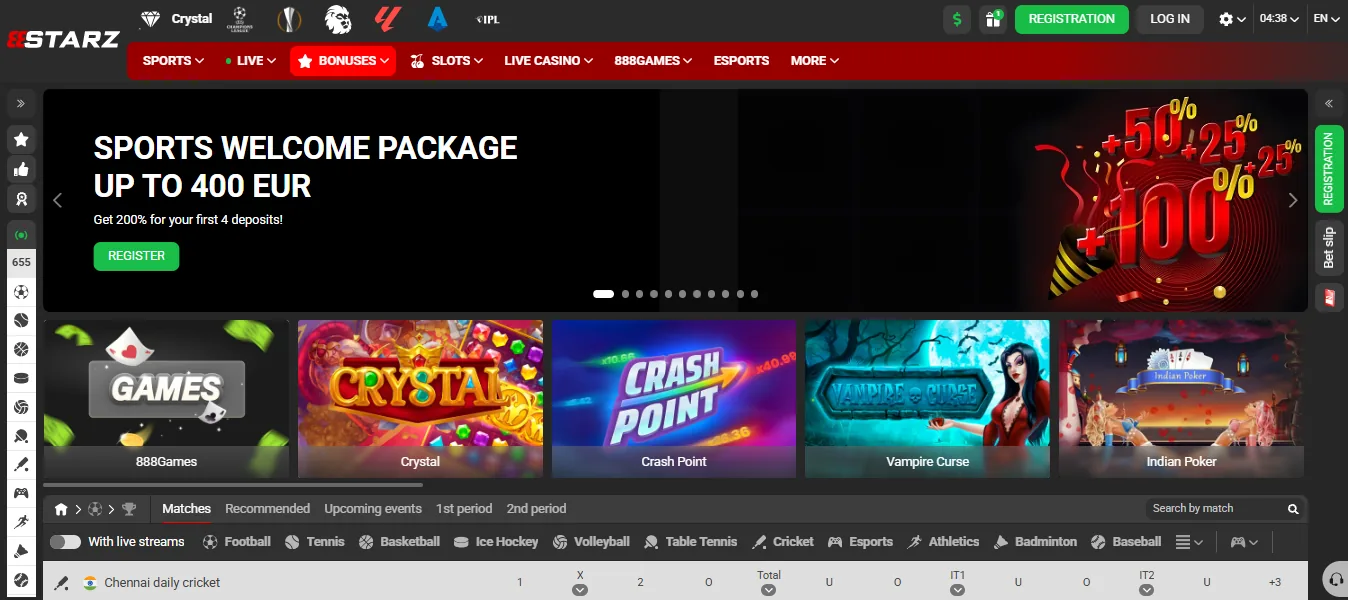Toggle the With live streams switch
Screen dimensions: 1348x600
click(65, 542)
